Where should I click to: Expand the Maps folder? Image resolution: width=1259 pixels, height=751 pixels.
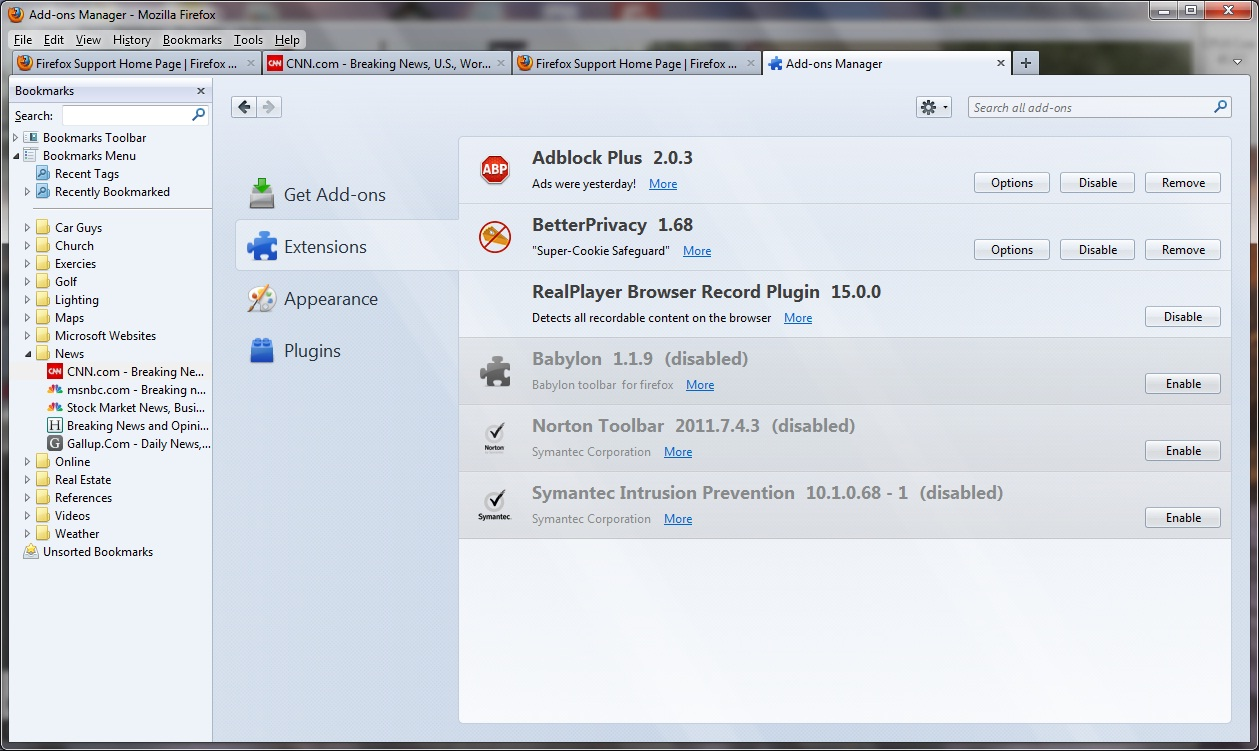[x=28, y=318]
